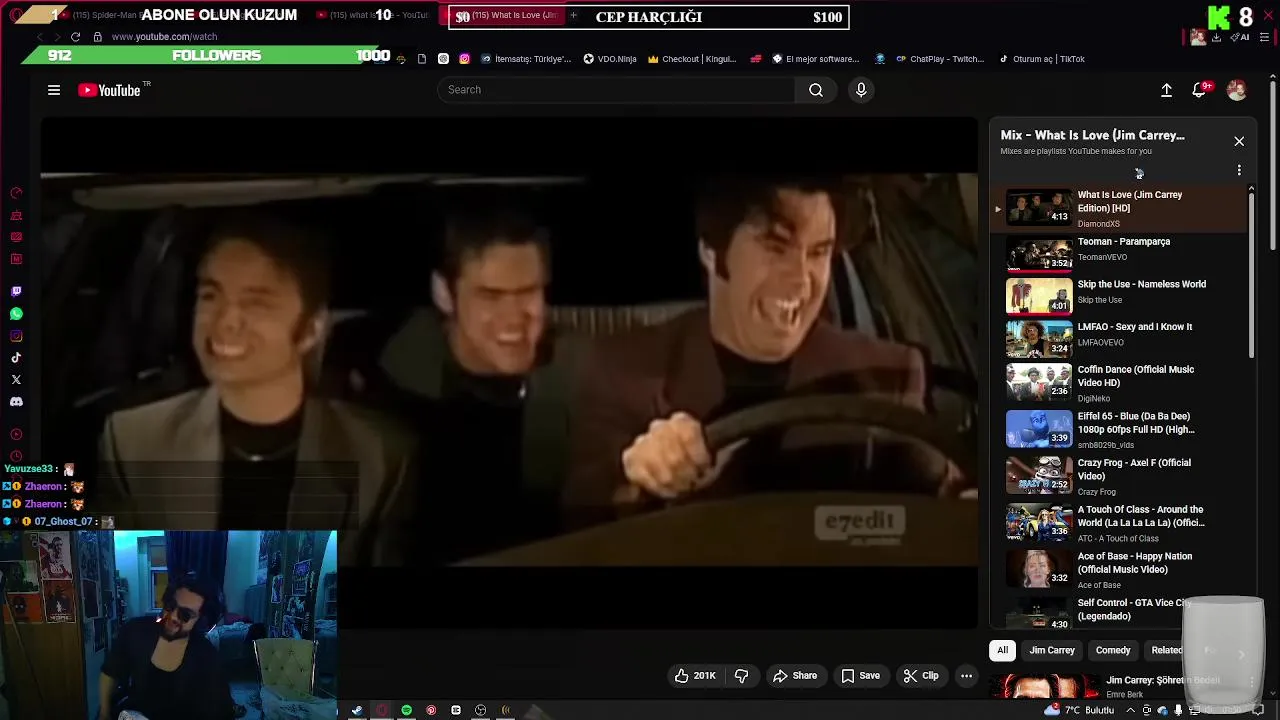This screenshot has height=720, width=1280.
Task: Save the video to a playlist
Action: point(861,676)
